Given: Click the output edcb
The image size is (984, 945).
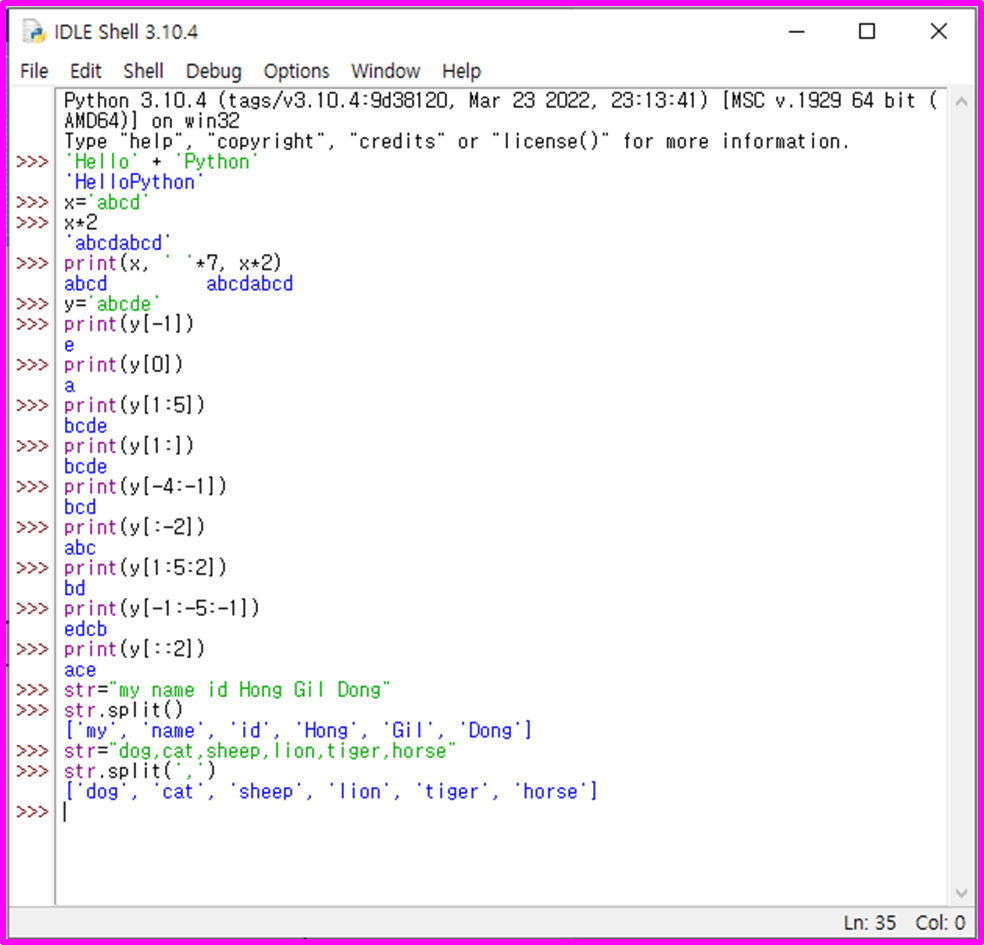Looking at the screenshot, I should pos(85,629).
